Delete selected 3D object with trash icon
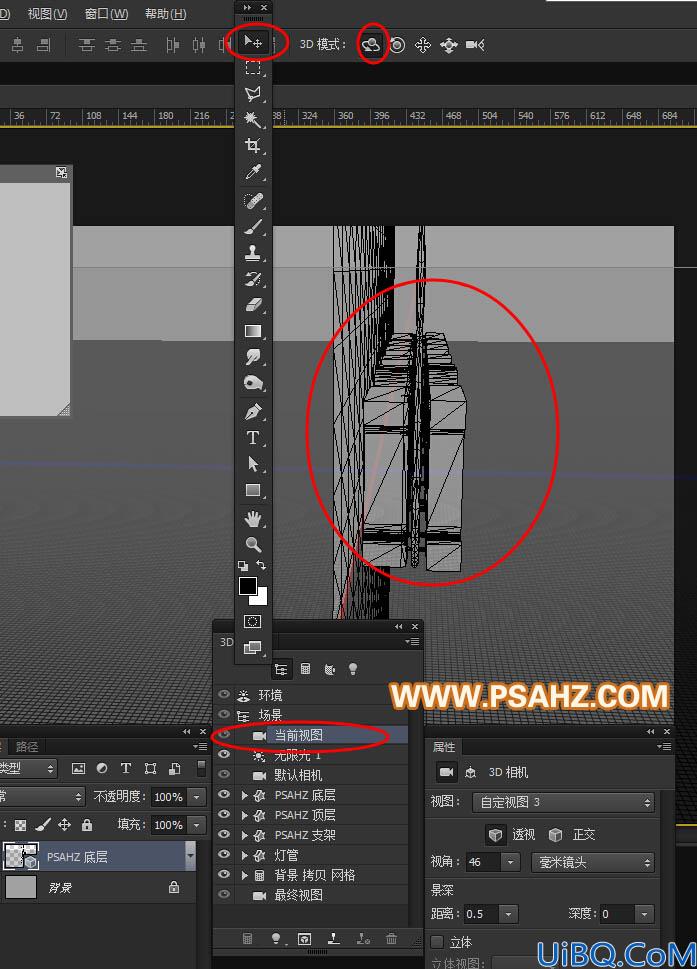 tap(391, 939)
